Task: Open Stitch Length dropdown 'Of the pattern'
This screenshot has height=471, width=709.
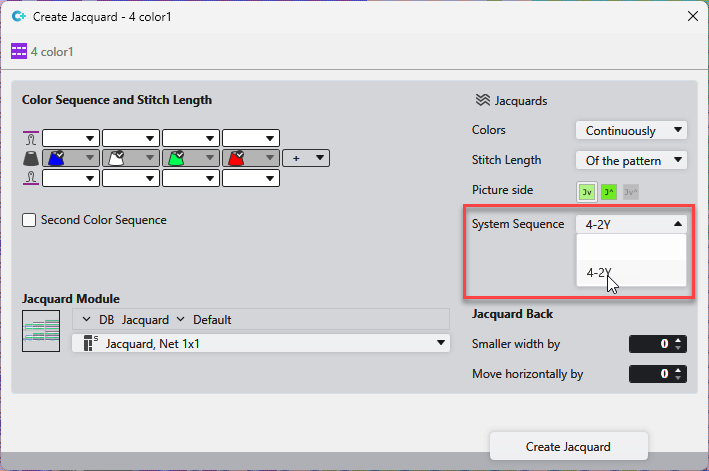Action: [x=631, y=160]
